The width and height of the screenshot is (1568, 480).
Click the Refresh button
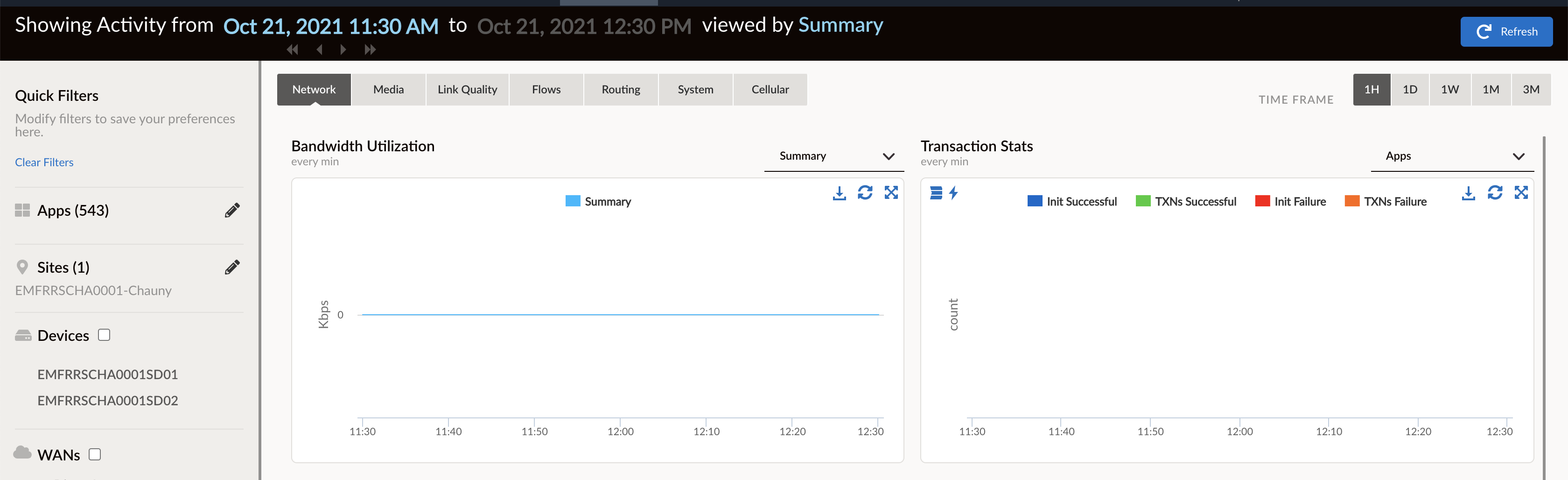click(1506, 32)
